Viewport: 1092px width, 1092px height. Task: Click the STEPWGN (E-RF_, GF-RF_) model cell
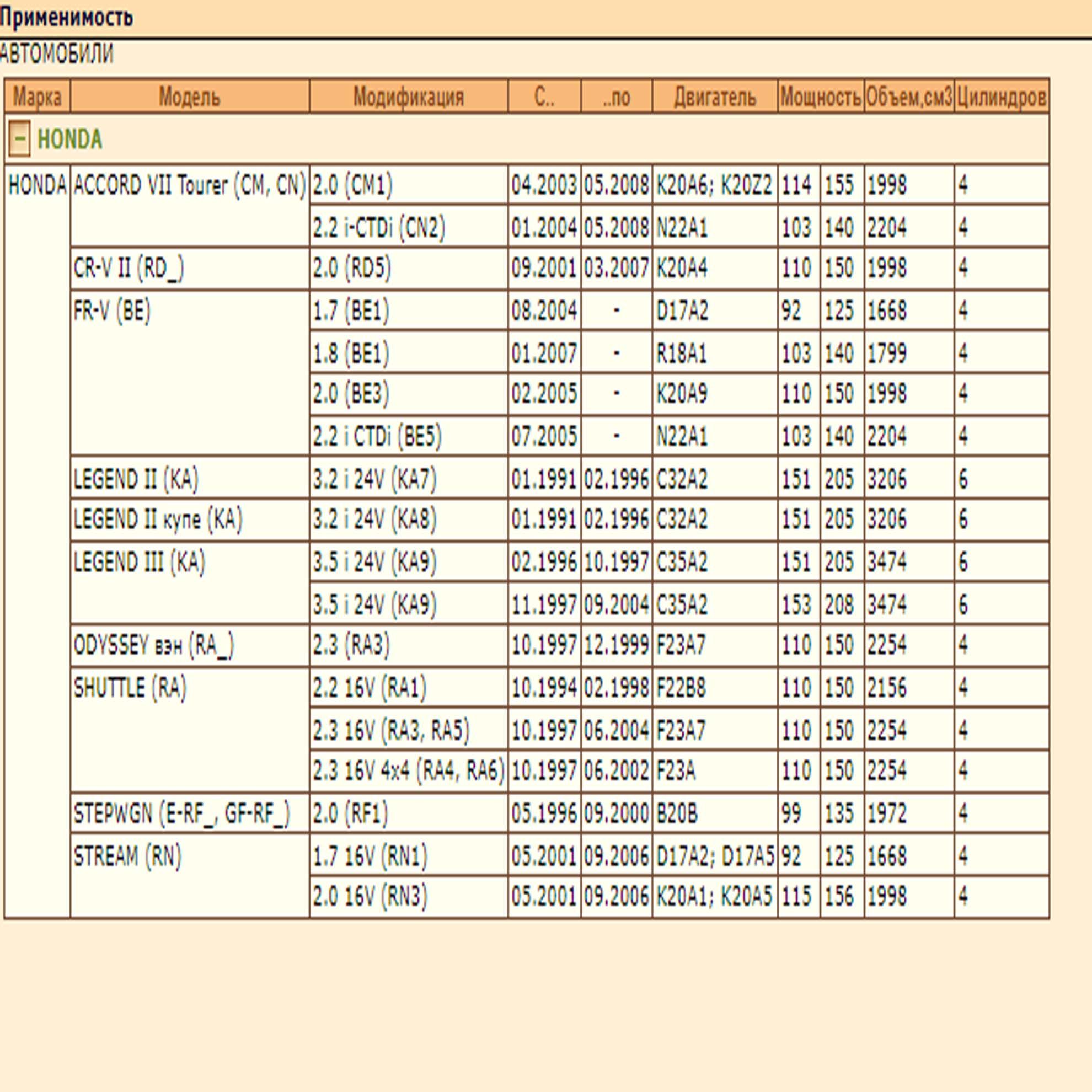coord(190,812)
